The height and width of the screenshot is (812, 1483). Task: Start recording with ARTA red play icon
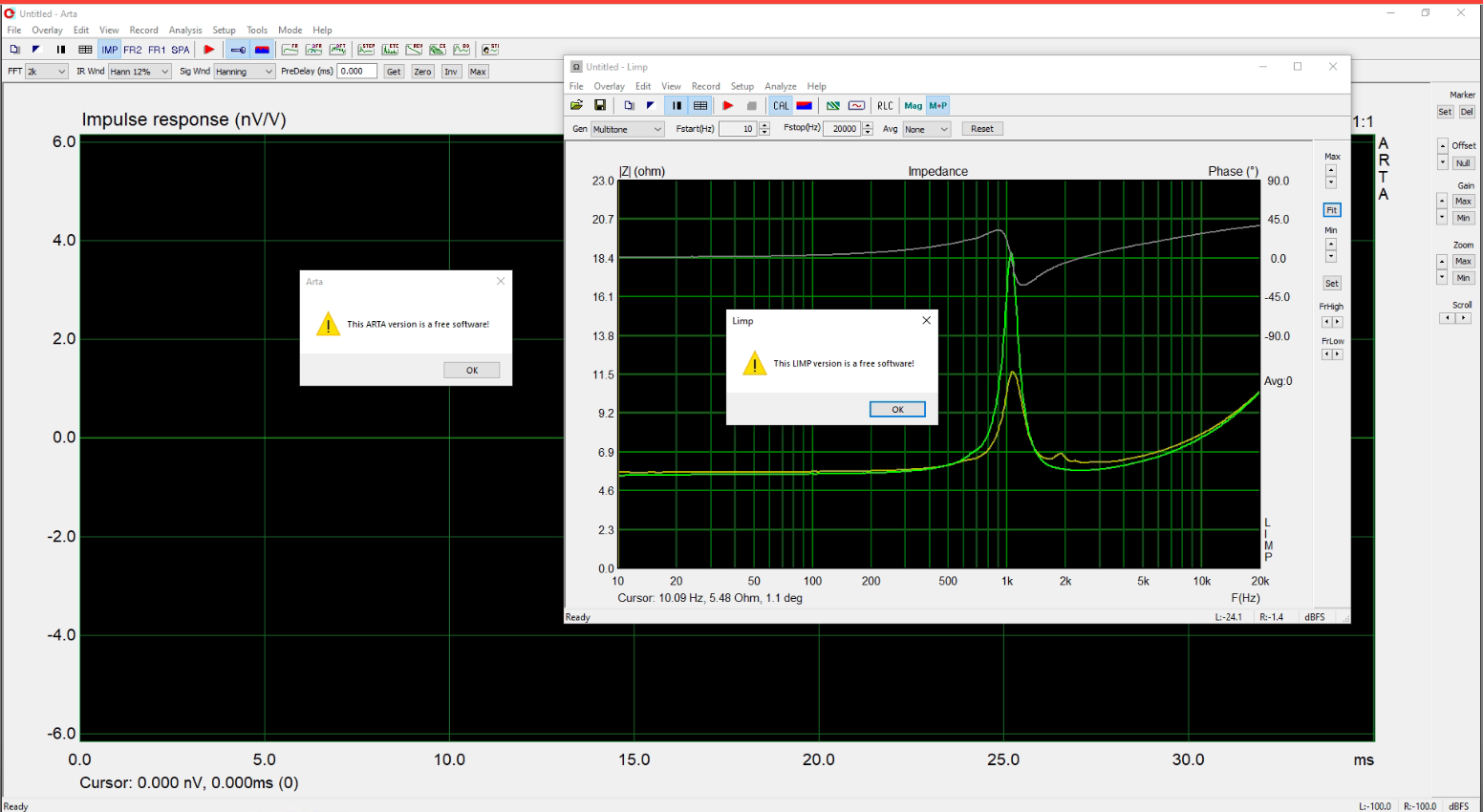point(209,50)
